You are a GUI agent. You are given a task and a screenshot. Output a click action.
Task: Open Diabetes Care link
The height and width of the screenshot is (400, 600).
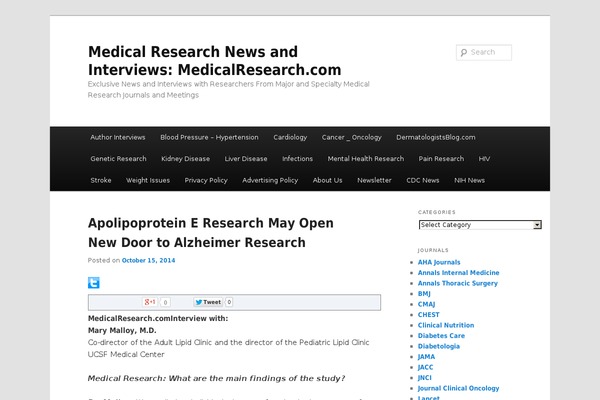pos(441,336)
